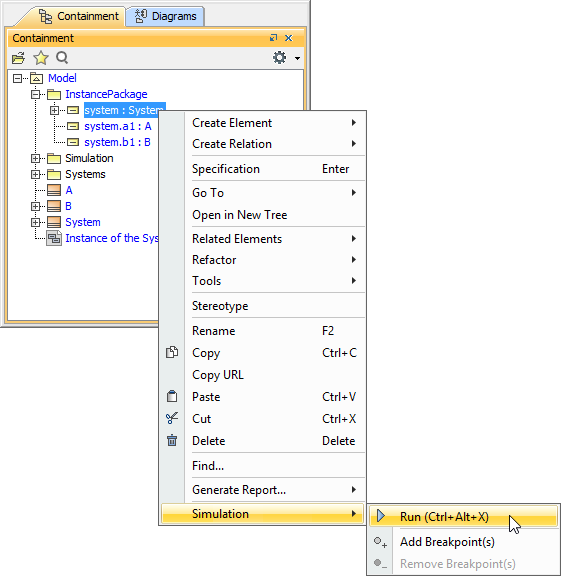Viewport: 561px width, 576px height.
Task: Click the Cut scissors icon
Action: (172, 418)
